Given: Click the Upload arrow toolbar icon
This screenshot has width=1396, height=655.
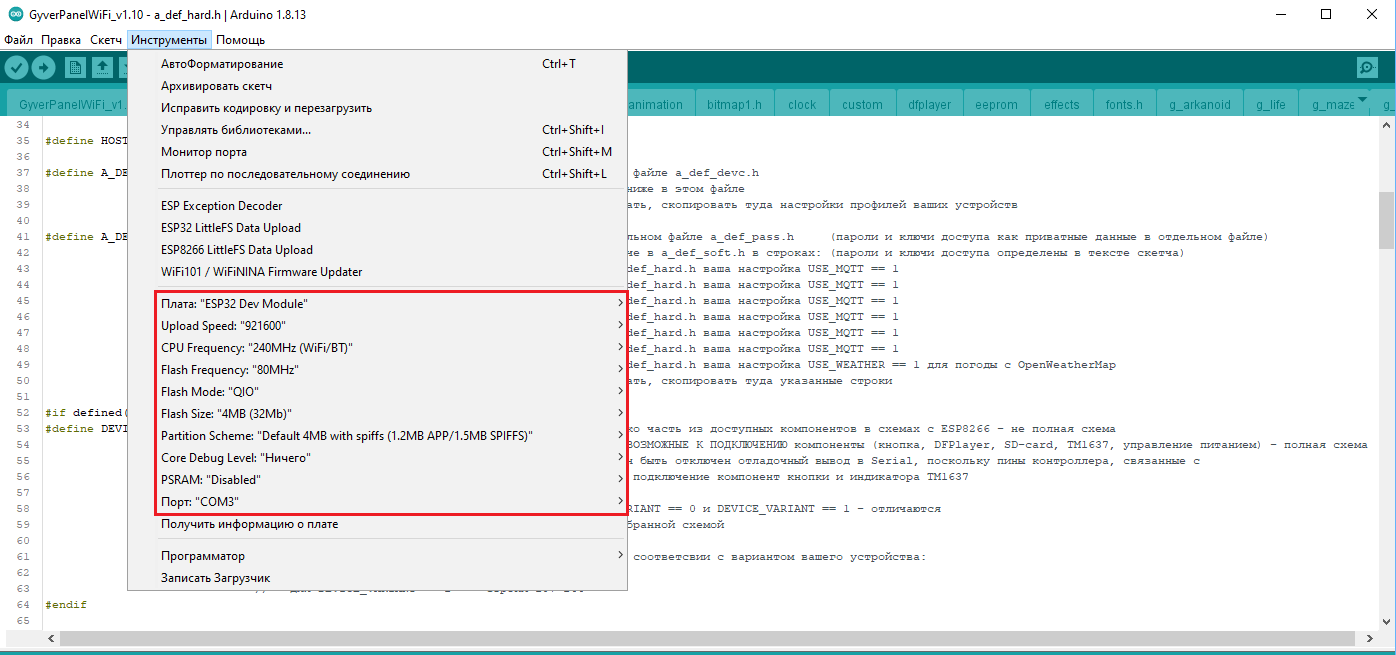Looking at the screenshot, I should click(x=43, y=67).
